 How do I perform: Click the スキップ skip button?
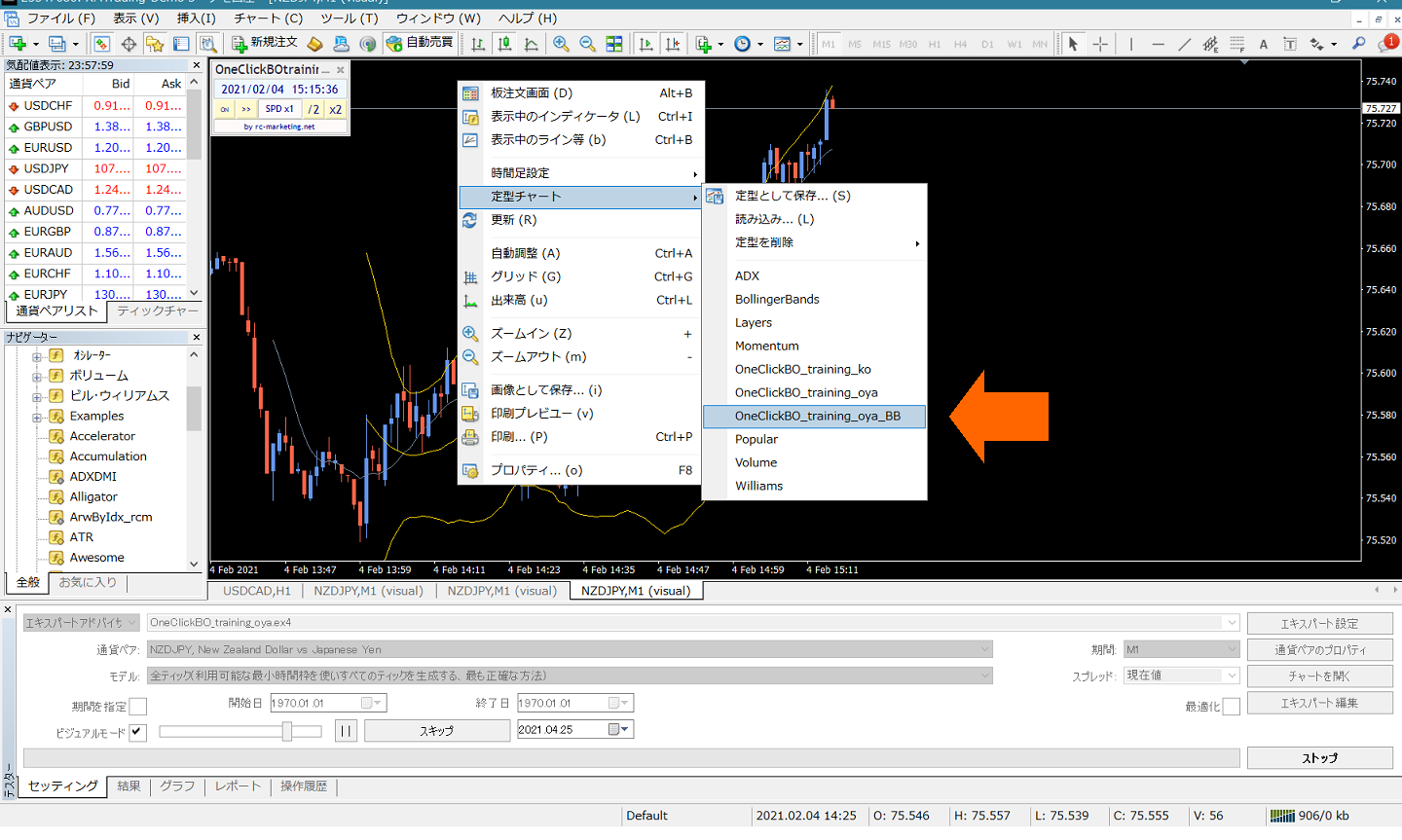437,730
